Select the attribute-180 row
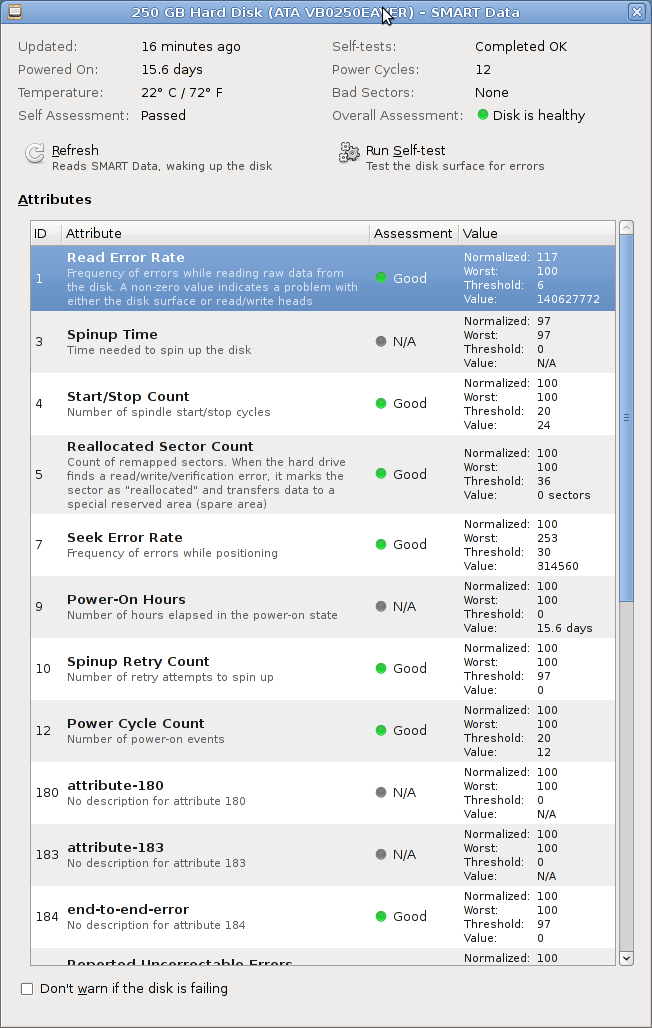 (x=323, y=793)
